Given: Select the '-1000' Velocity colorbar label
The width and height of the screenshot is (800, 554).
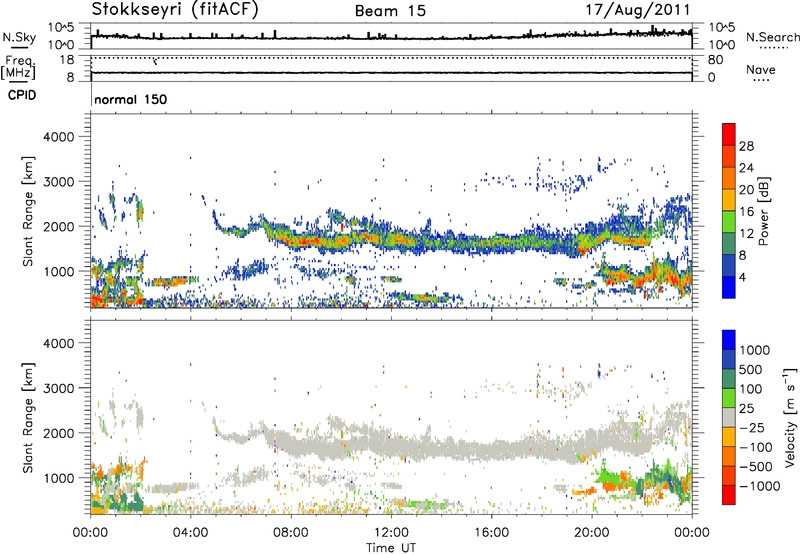Looking at the screenshot, I should 760,486.
